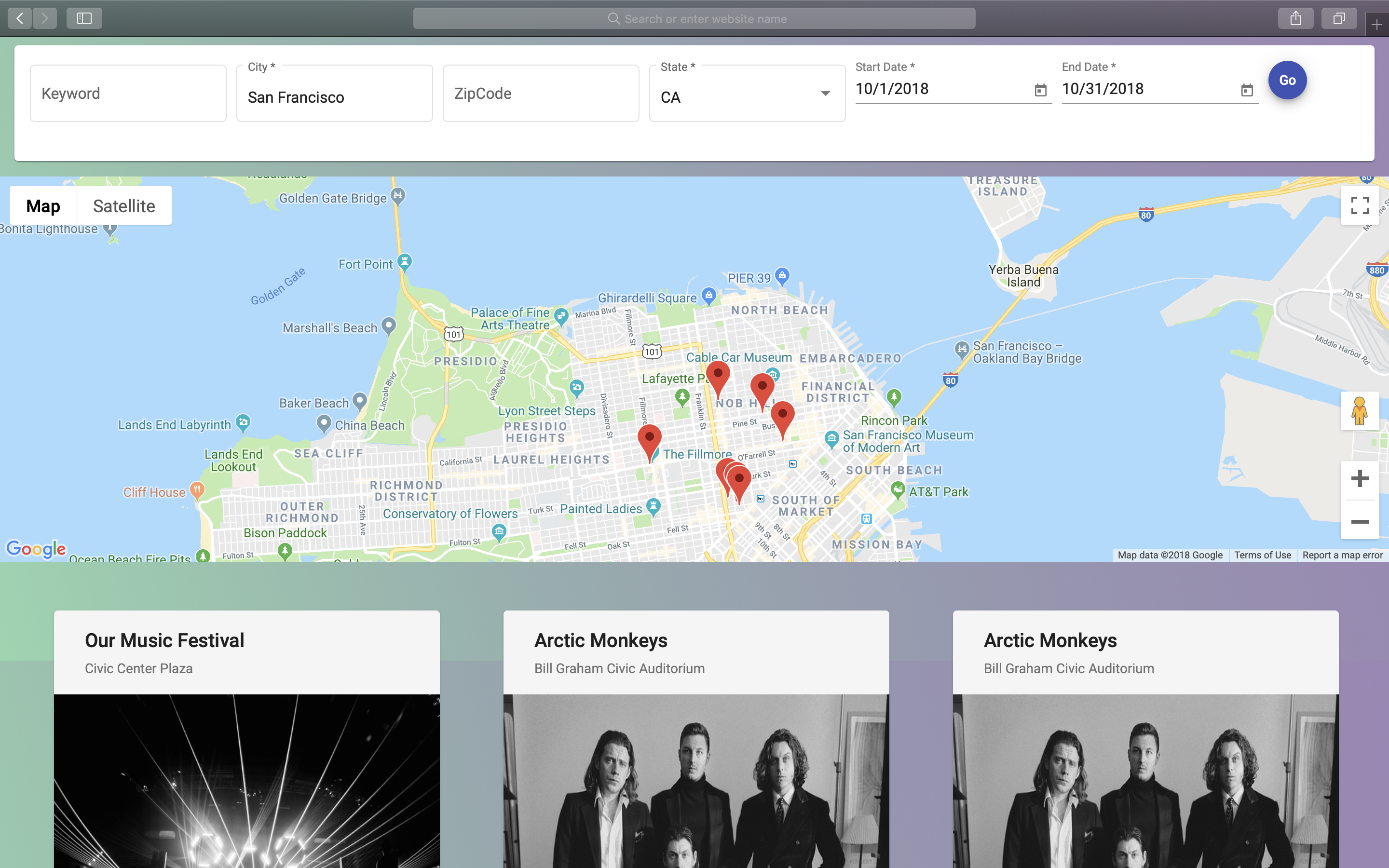This screenshot has width=1389, height=868.
Task: Zoom out the map with minus
Action: click(x=1359, y=521)
